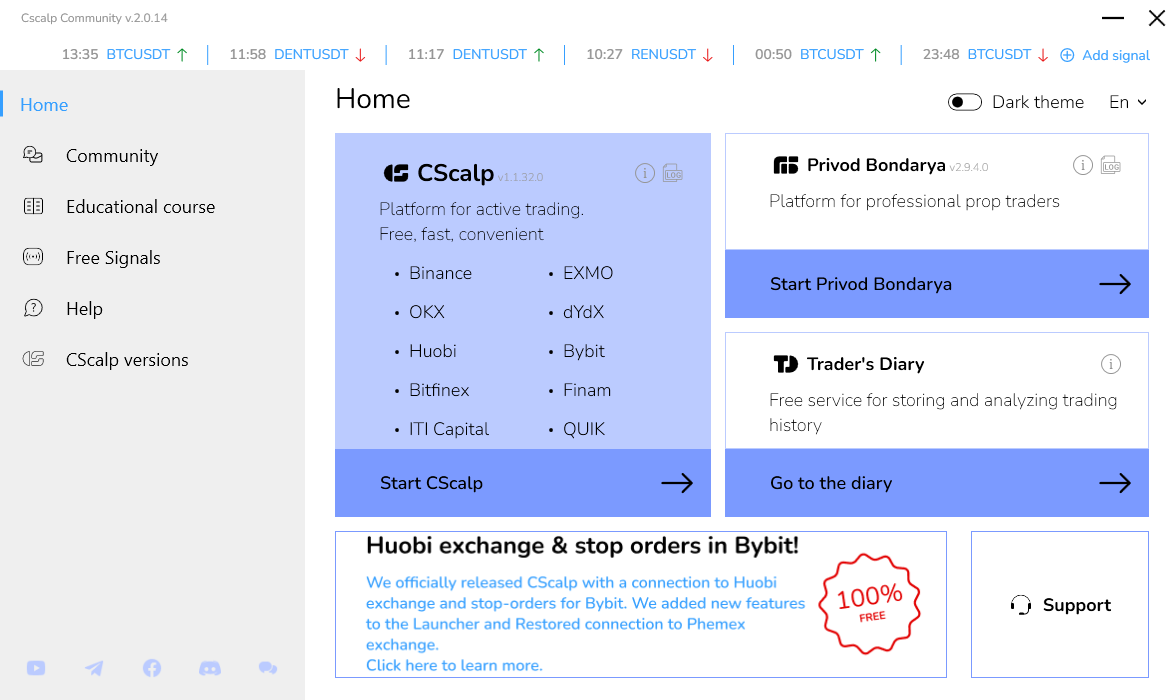
Task: Click the Go to the diary button
Action: point(936,483)
